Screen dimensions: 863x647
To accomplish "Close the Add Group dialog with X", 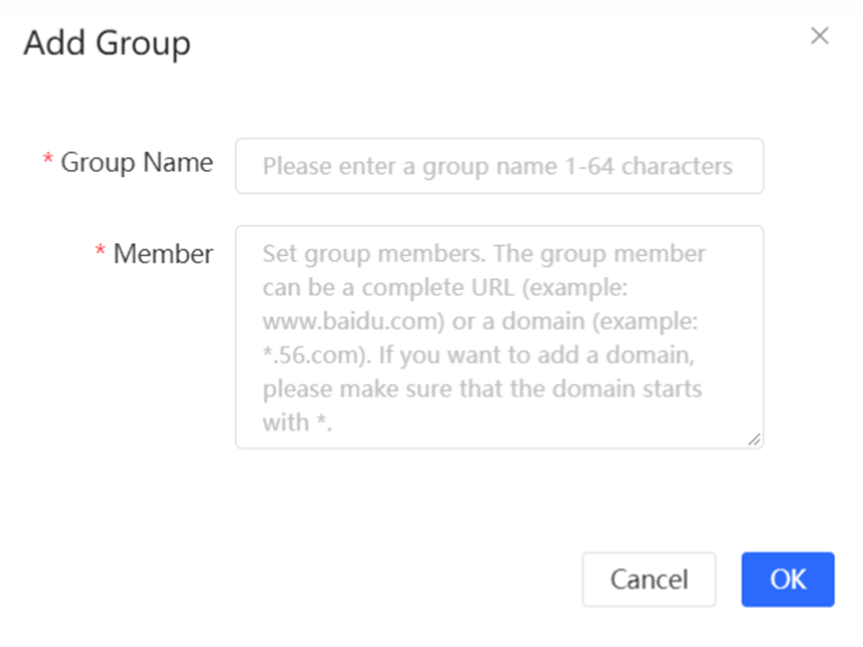I will (x=820, y=36).
